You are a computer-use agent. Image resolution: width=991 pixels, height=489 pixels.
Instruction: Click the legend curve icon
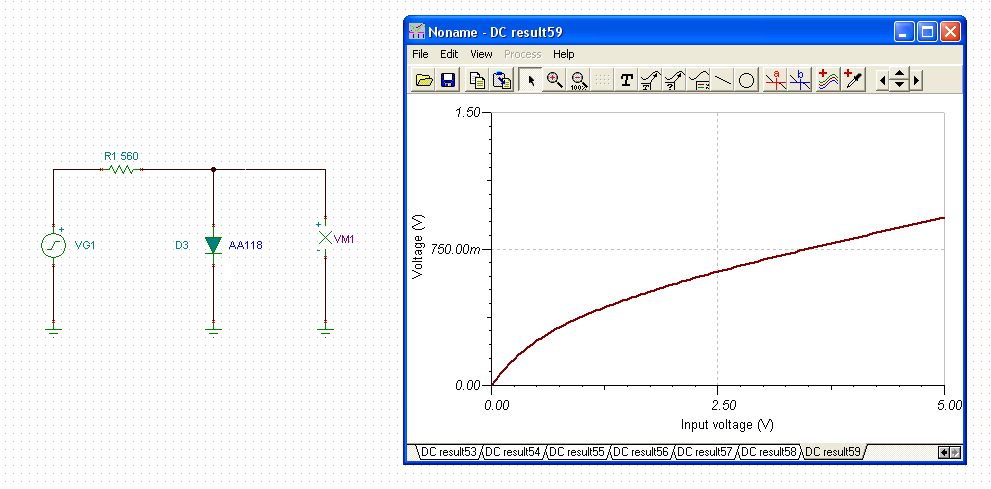point(698,80)
